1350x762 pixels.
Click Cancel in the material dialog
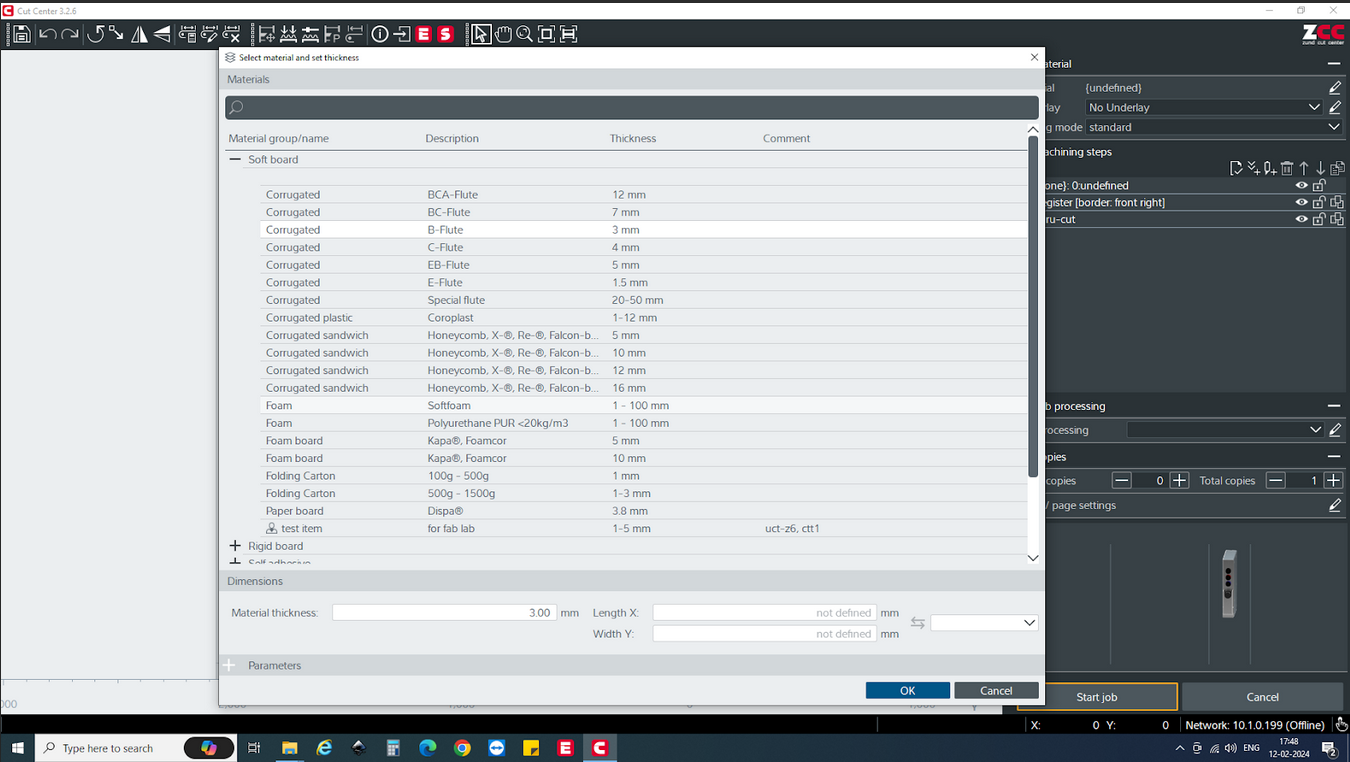point(996,690)
